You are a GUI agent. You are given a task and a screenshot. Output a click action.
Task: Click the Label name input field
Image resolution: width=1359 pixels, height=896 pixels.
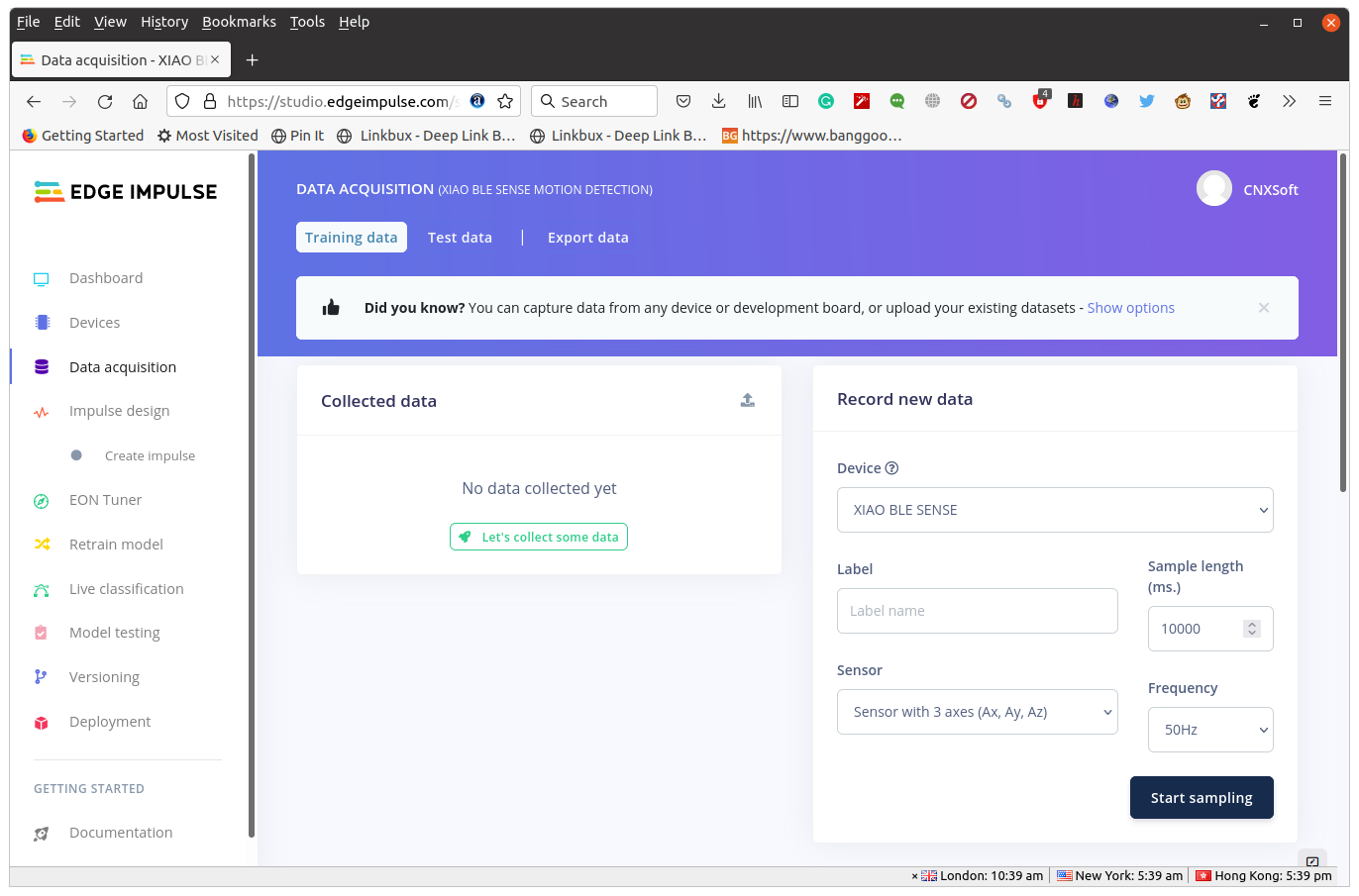[978, 611]
